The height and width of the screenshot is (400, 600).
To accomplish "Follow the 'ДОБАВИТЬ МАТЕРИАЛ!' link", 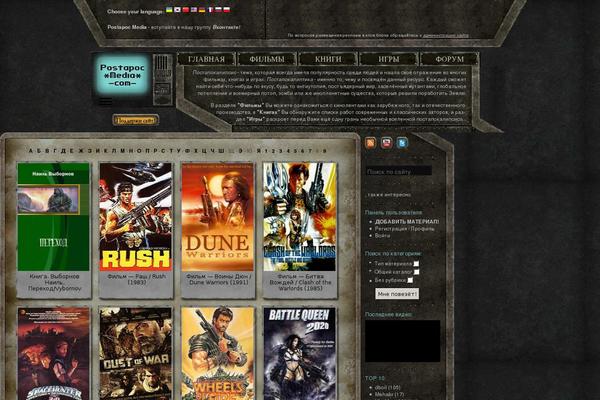I will 407,222.
